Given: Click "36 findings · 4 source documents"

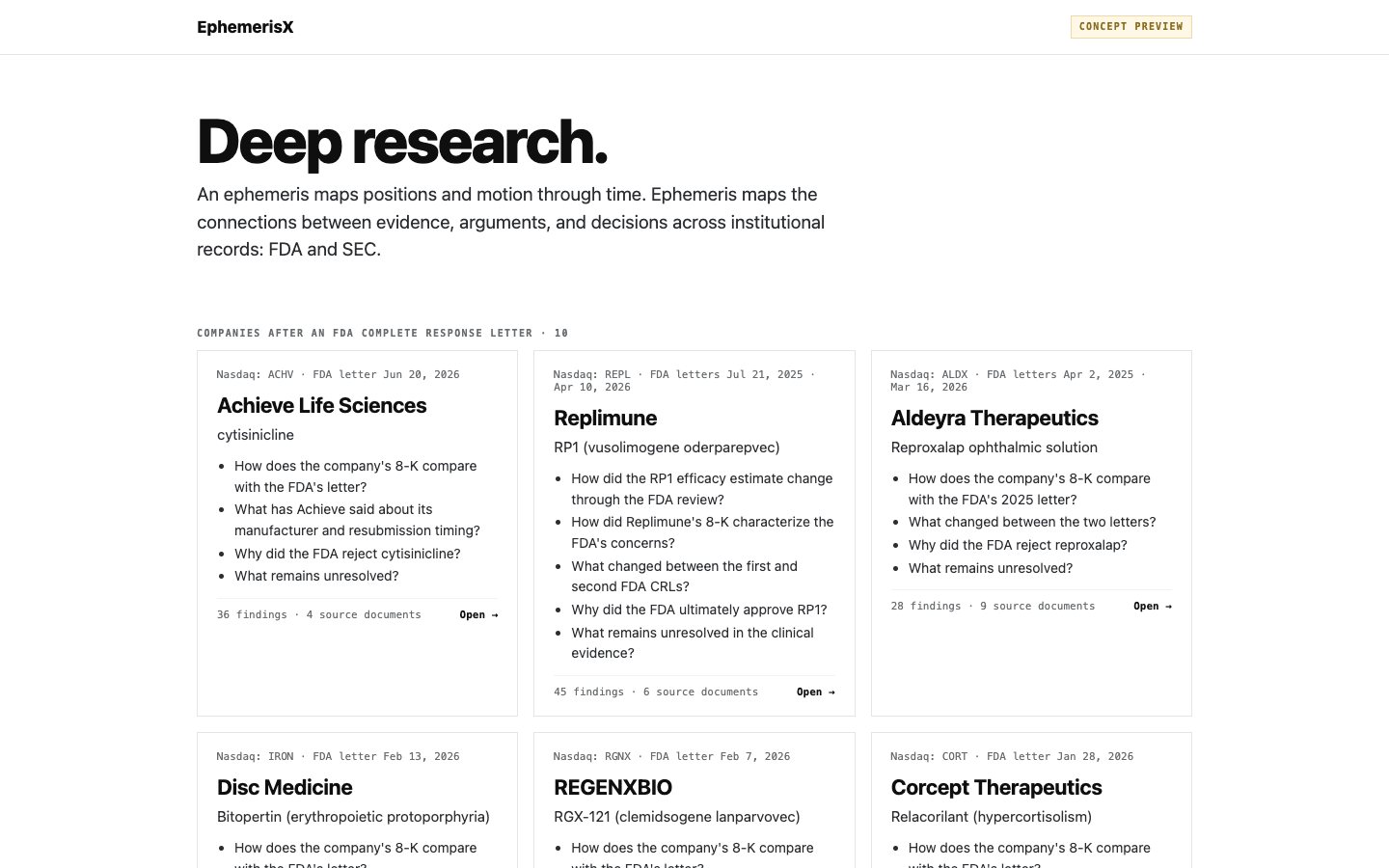Looking at the screenshot, I should tap(319, 615).
